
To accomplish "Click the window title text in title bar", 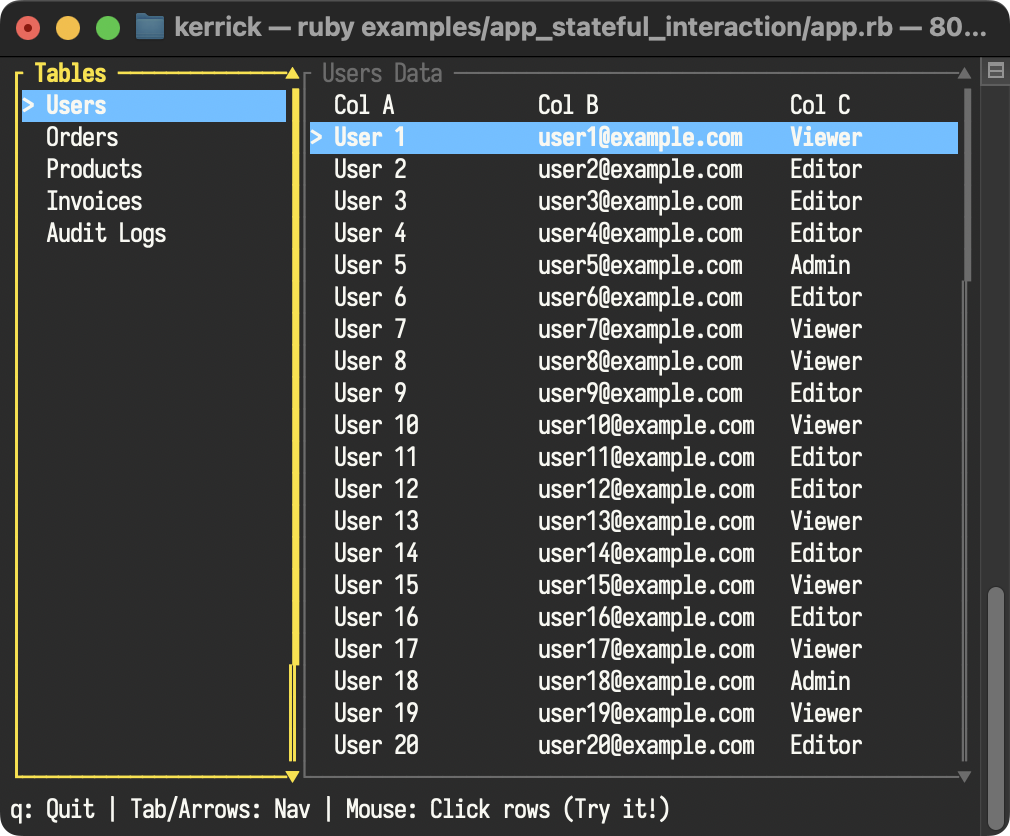I will click(x=580, y=28).
